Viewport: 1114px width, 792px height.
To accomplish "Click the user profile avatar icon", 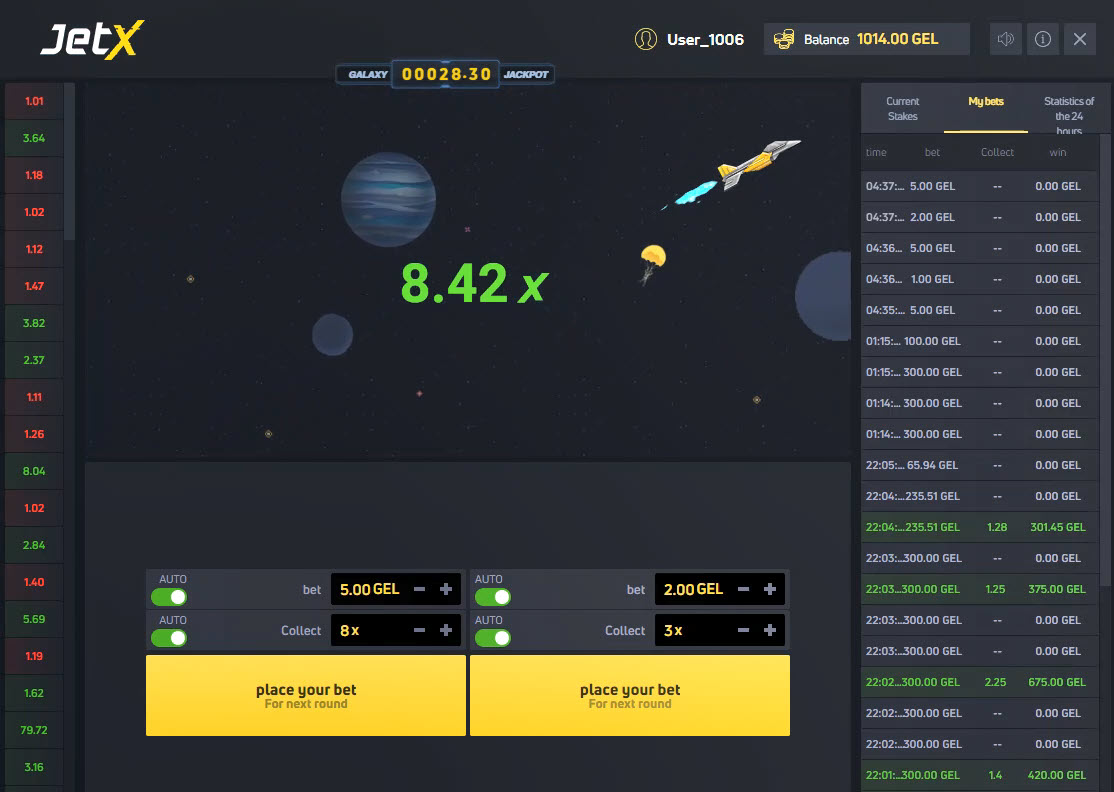I will [646, 39].
